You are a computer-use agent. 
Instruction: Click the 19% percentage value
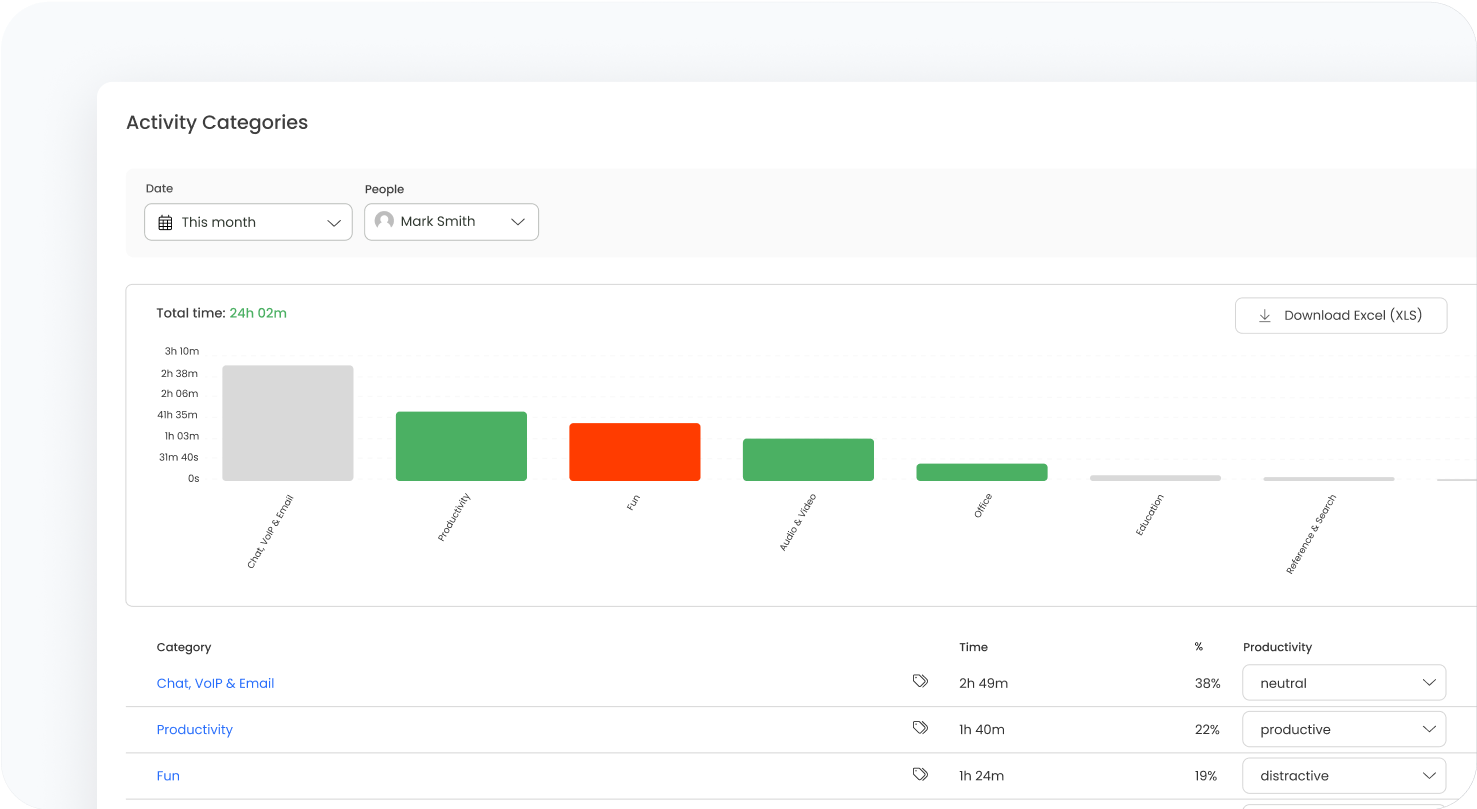(x=1207, y=775)
